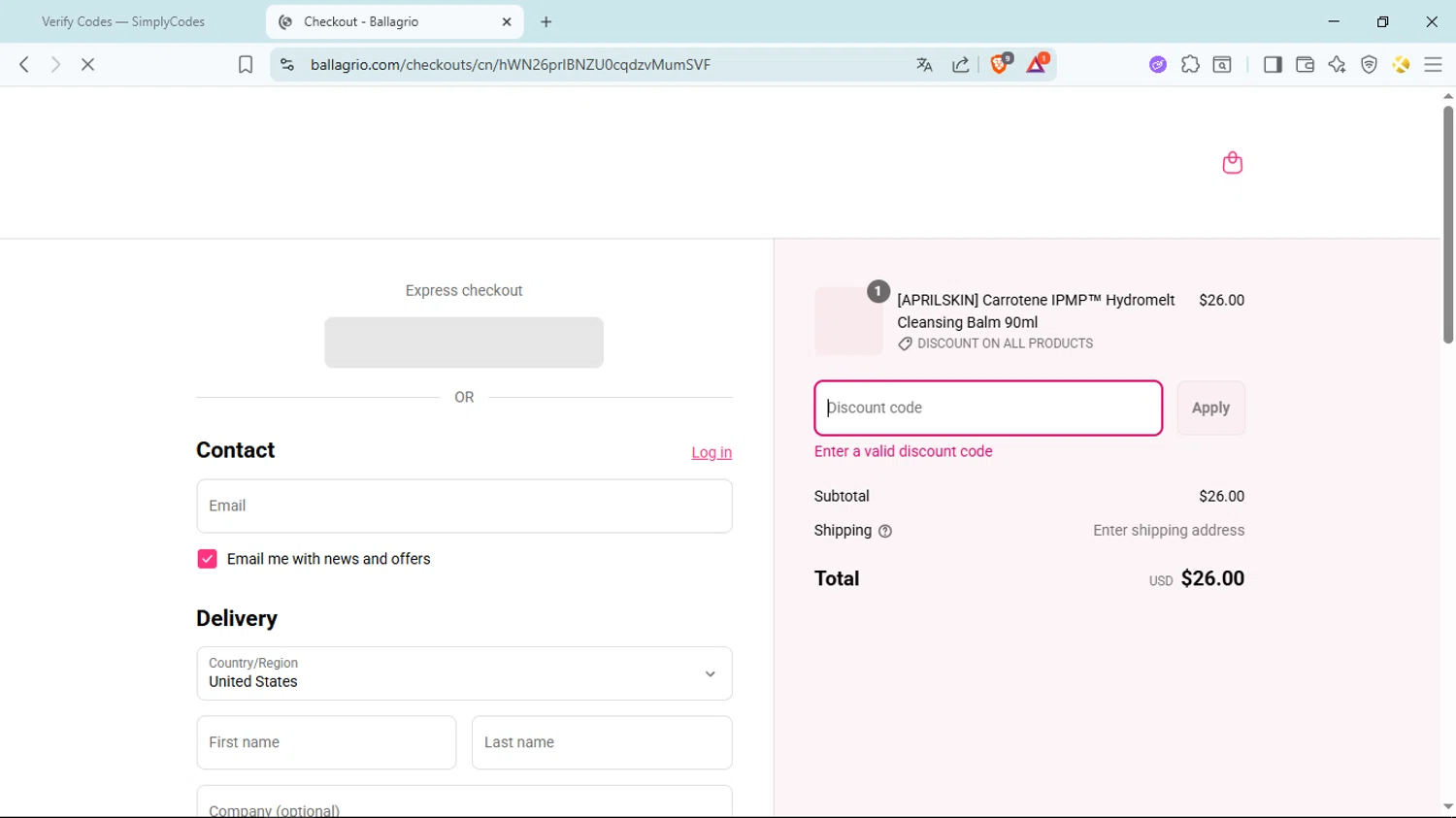Toggle Email me with news and offers
The width and height of the screenshot is (1456, 818).
point(207,559)
